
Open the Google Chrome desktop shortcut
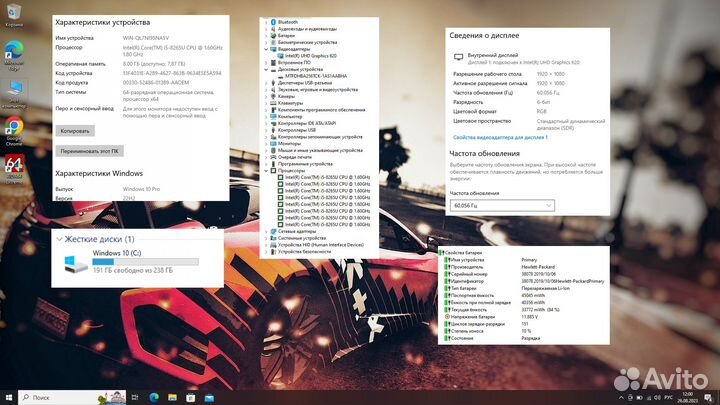14,131
